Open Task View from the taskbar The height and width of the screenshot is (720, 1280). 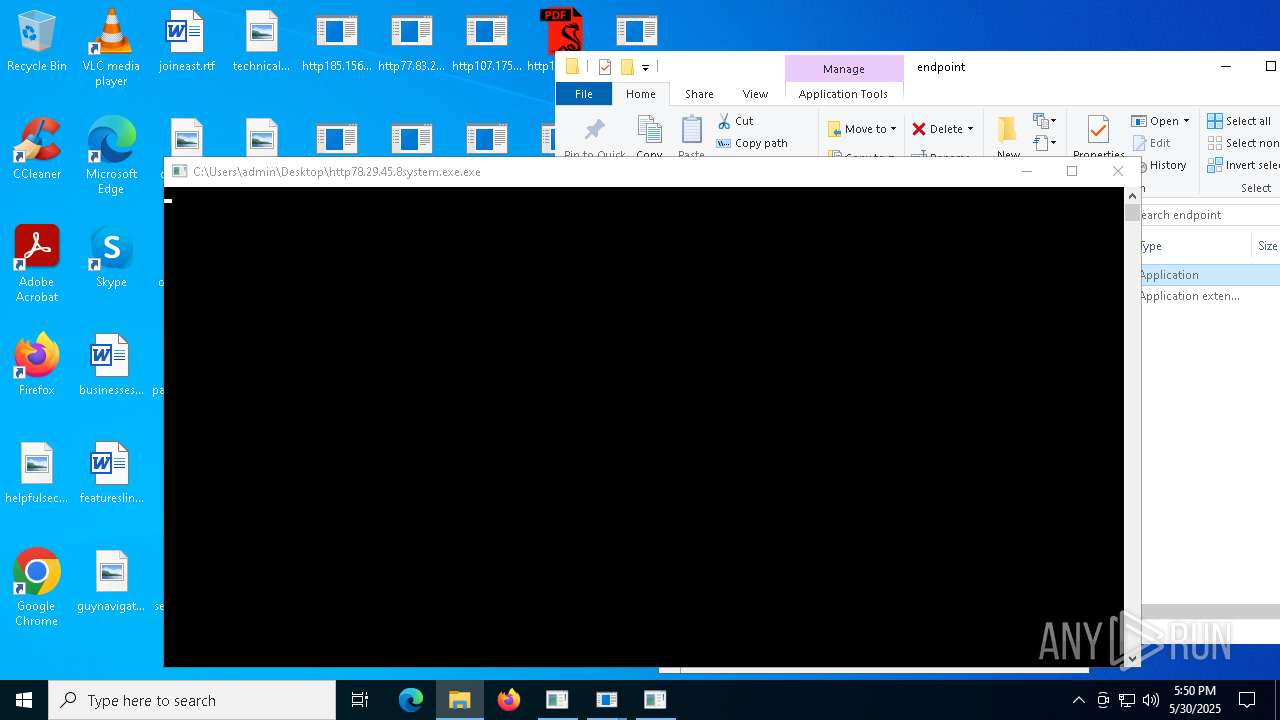coord(360,700)
